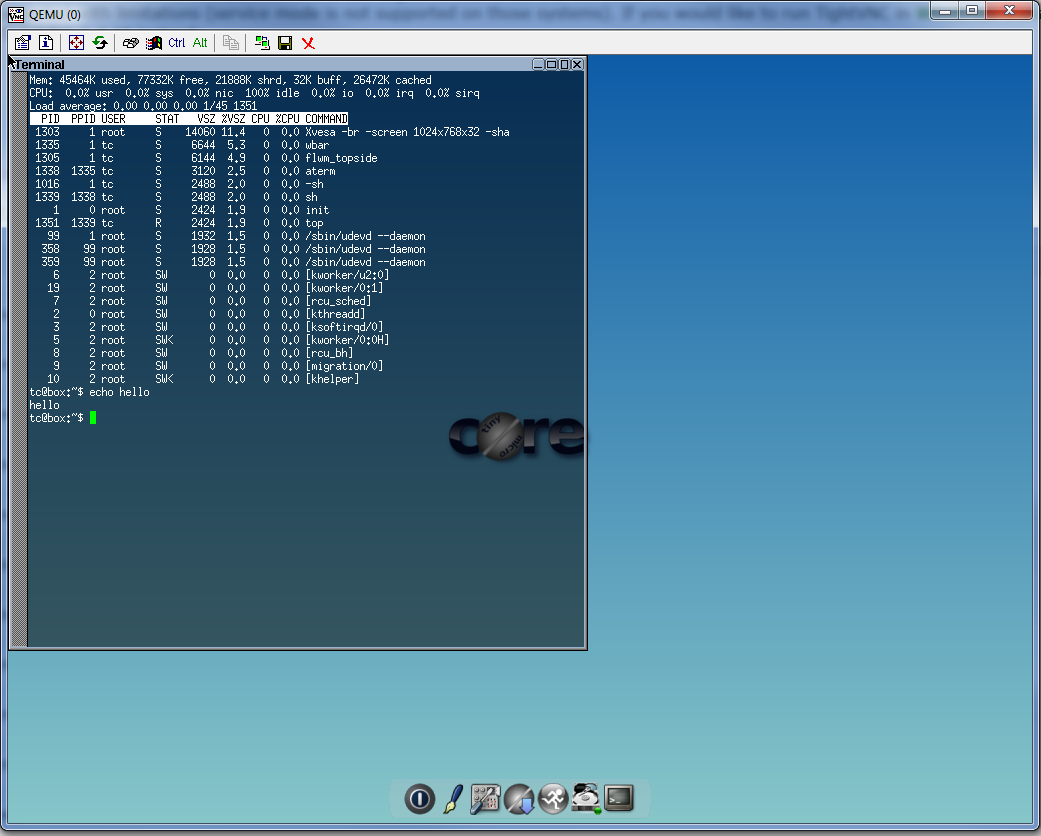Click the terminal's left scrollbar
Screen dimensions: 1041x836
(x=18, y=358)
